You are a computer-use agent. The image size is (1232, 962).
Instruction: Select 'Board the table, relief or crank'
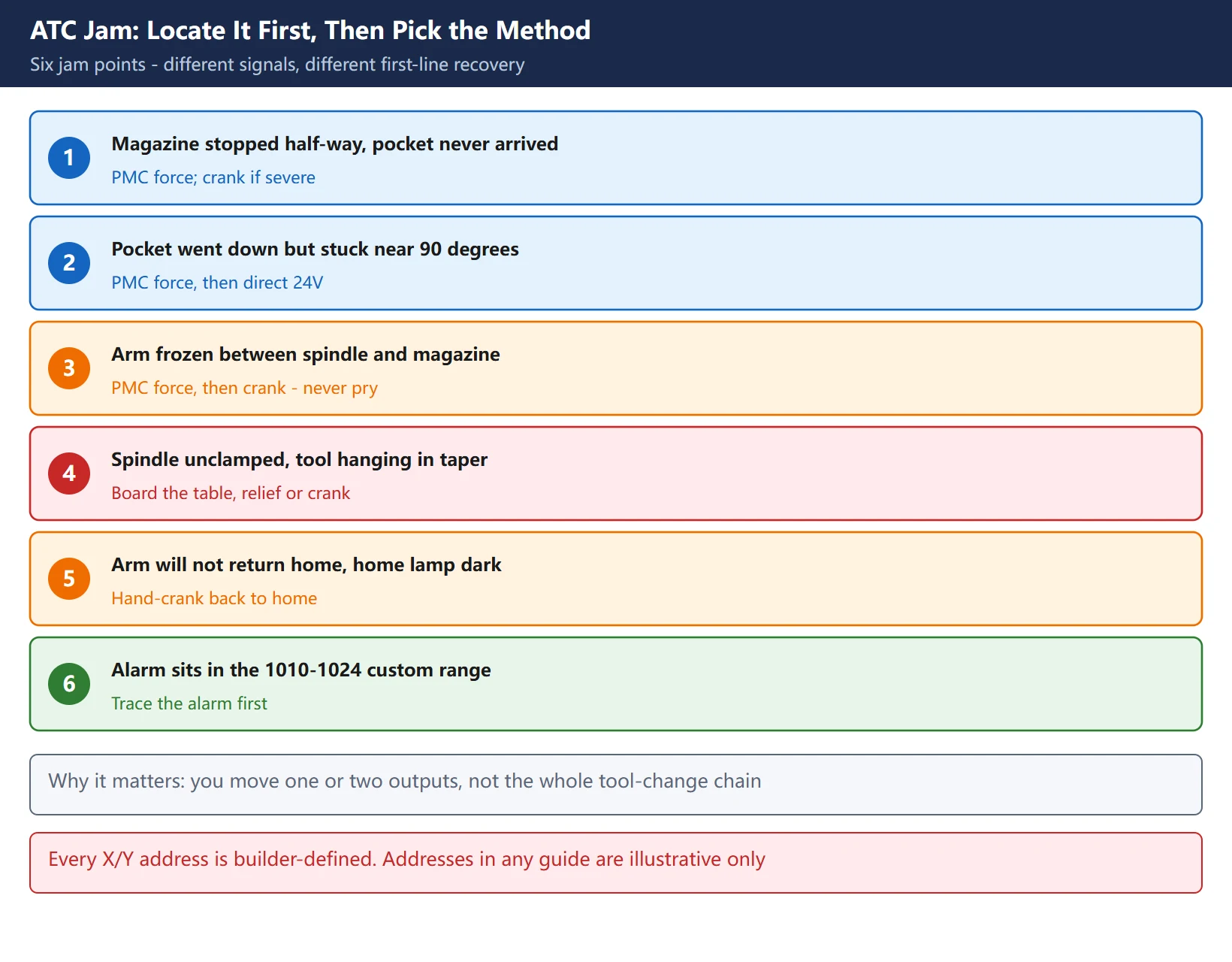231,493
